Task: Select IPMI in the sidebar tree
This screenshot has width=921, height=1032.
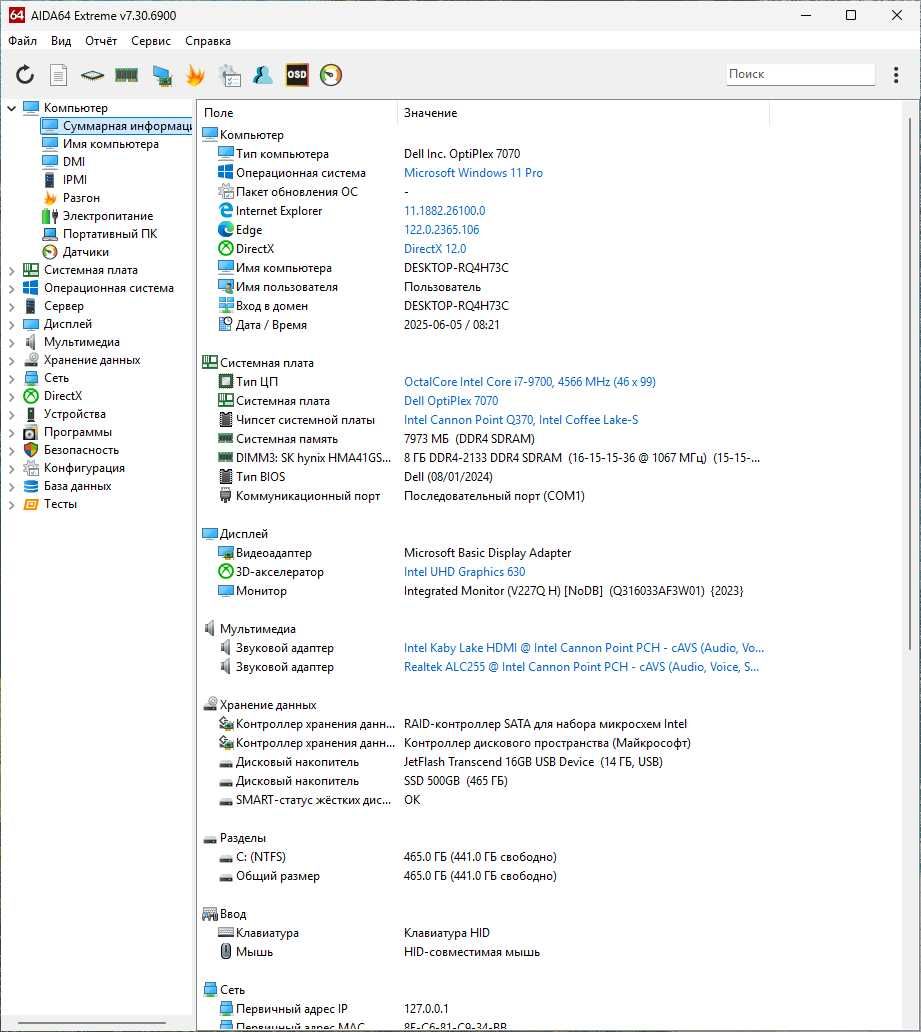Action: click(74, 180)
